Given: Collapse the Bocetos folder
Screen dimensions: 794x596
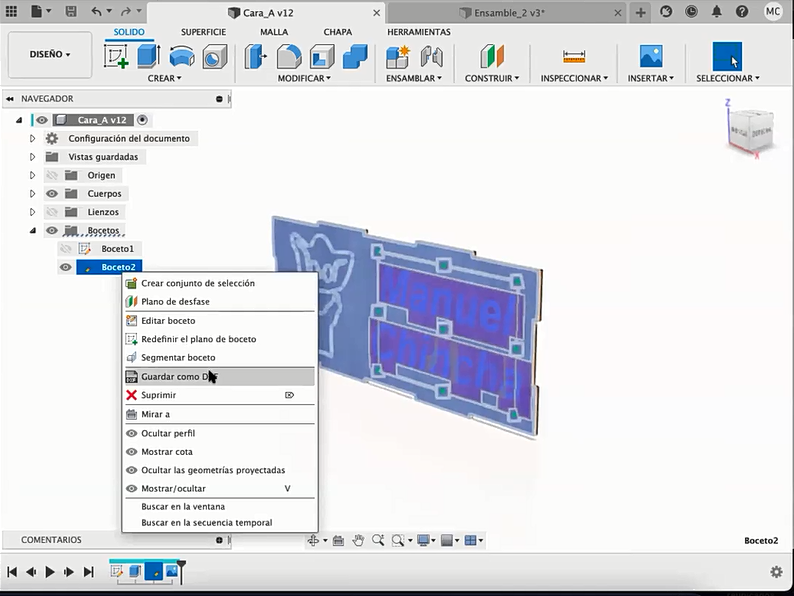Looking at the screenshot, I should pos(33,230).
